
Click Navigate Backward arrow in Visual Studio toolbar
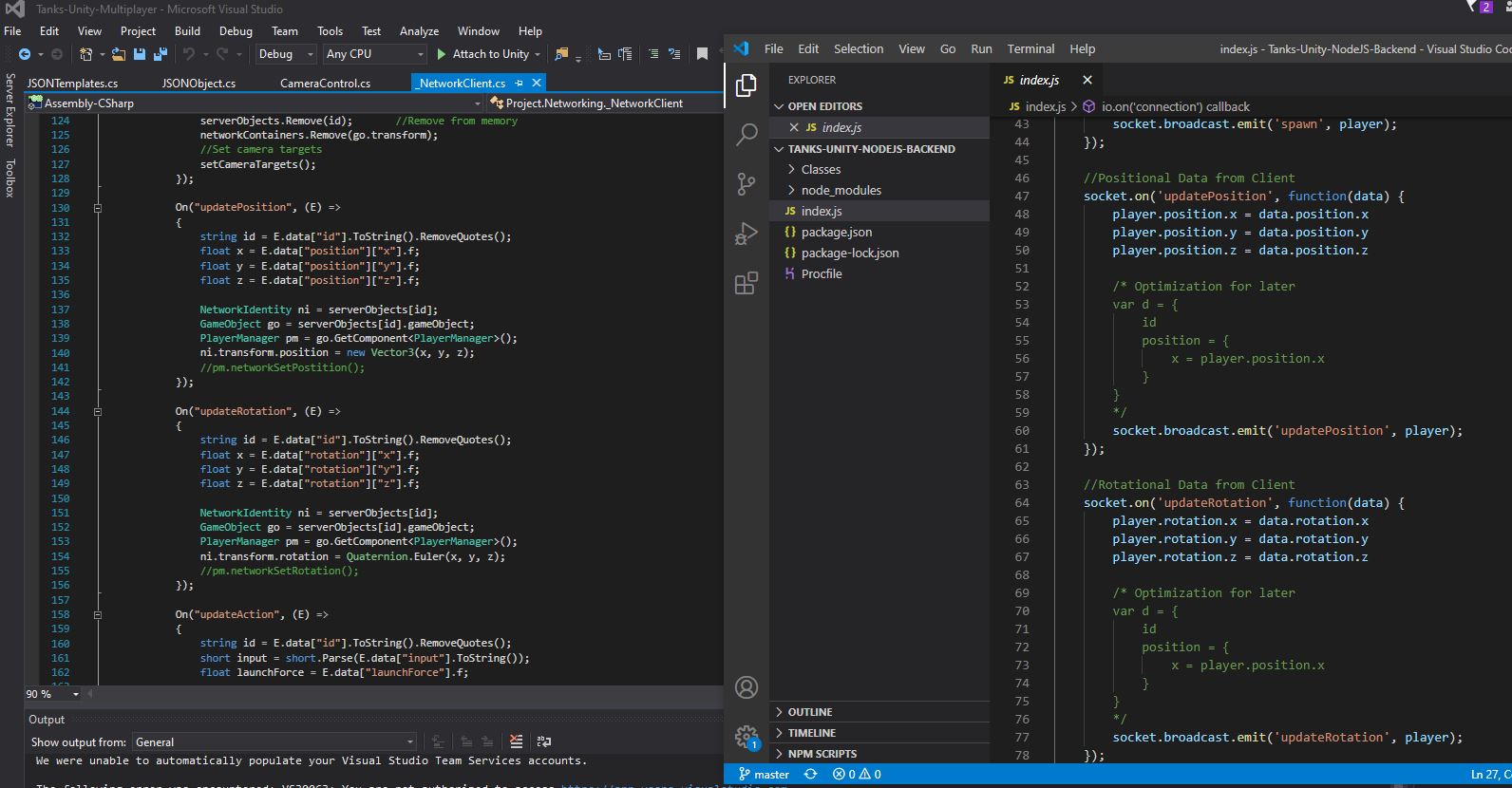pos(25,54)
